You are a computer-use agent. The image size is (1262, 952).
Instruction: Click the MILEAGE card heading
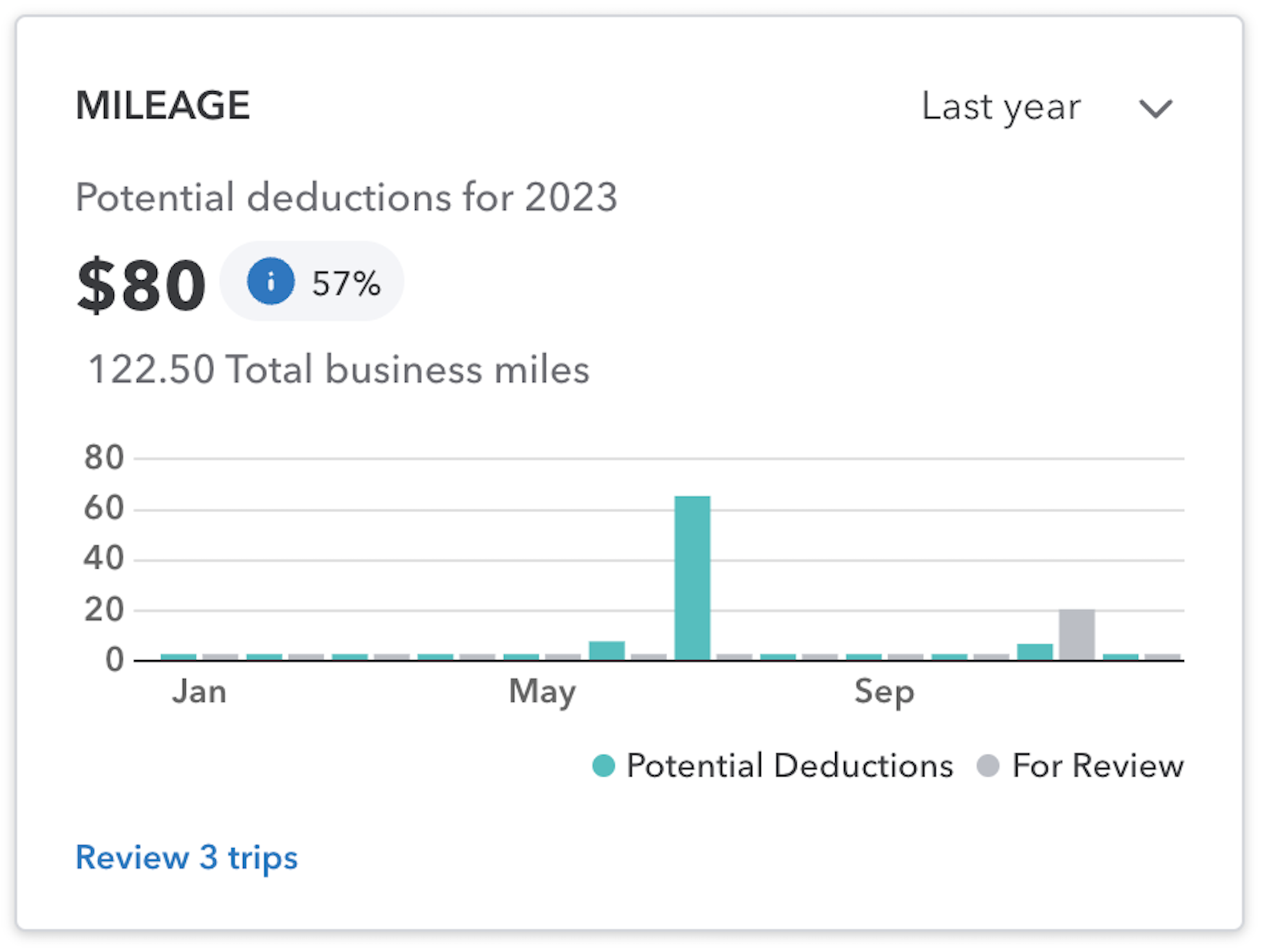(162, 105)
